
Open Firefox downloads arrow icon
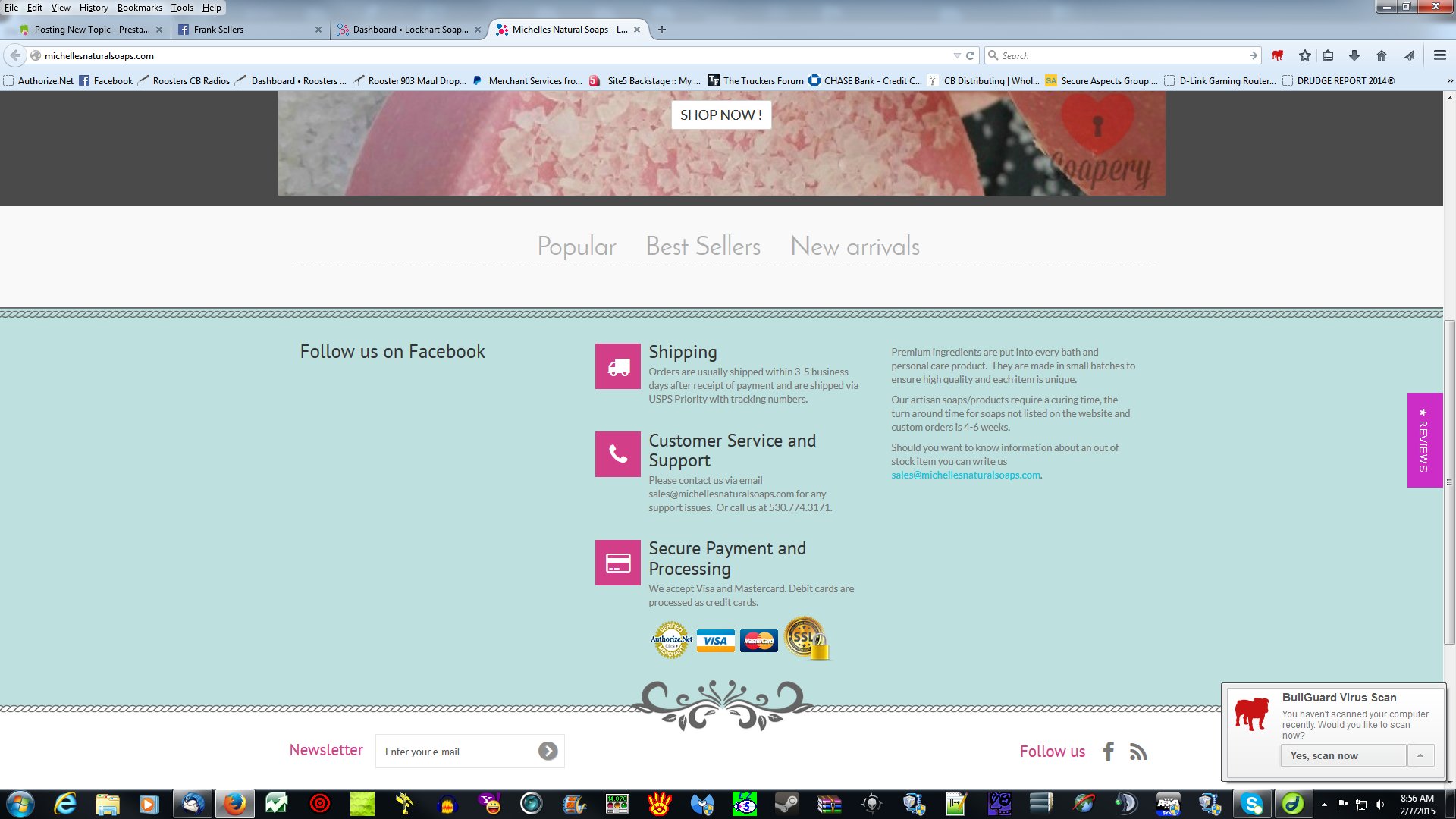tap(1354, 55)
